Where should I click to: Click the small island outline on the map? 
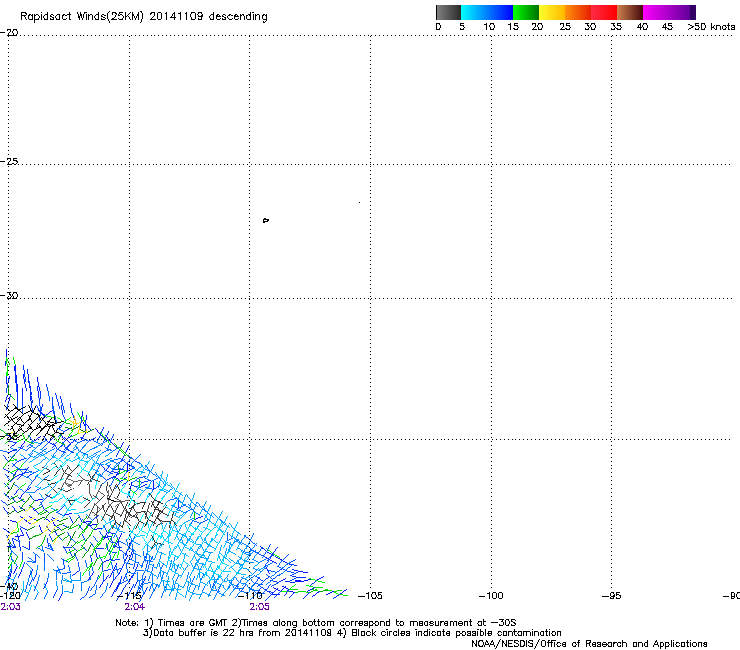266,220
